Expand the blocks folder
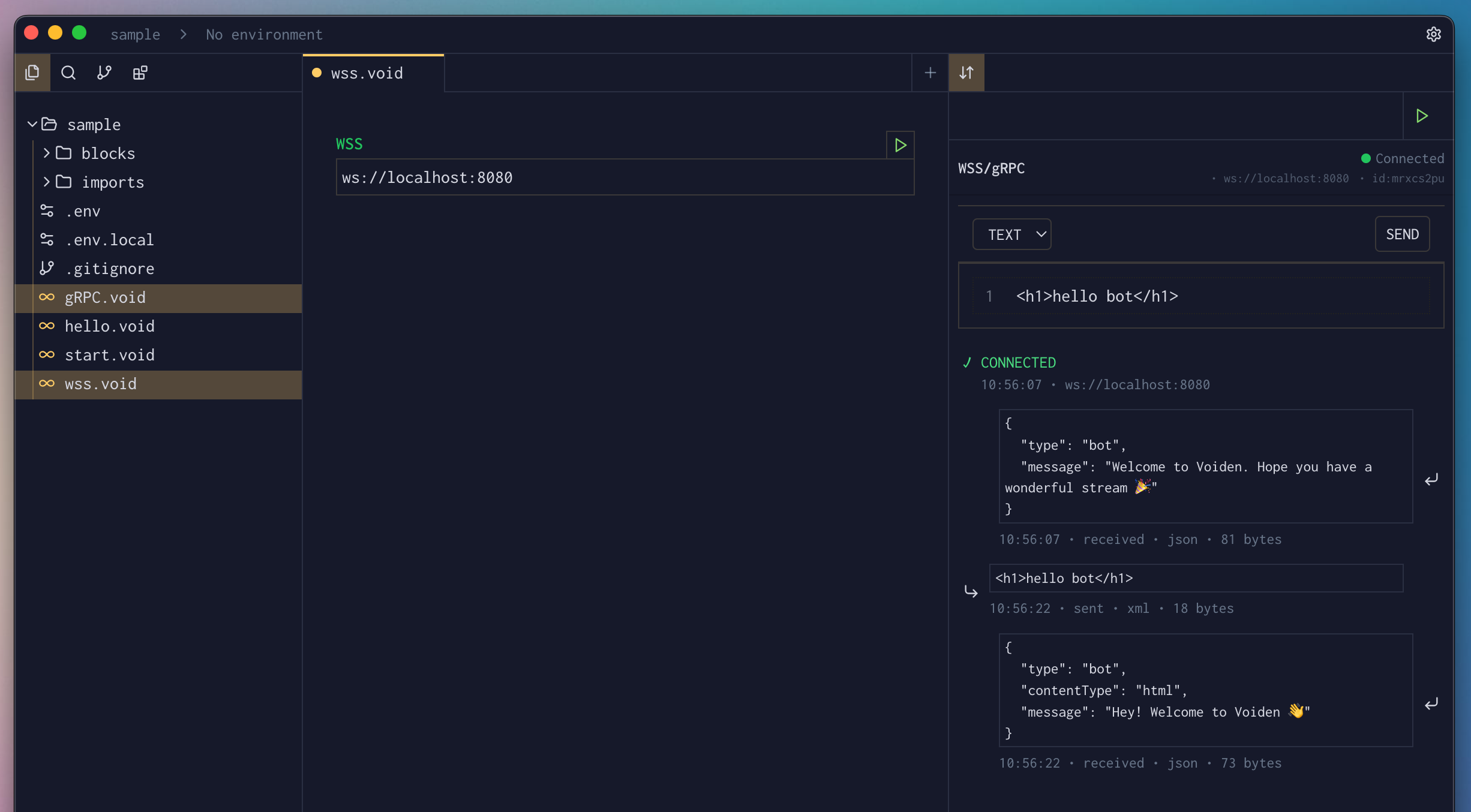 coord(45,153)
